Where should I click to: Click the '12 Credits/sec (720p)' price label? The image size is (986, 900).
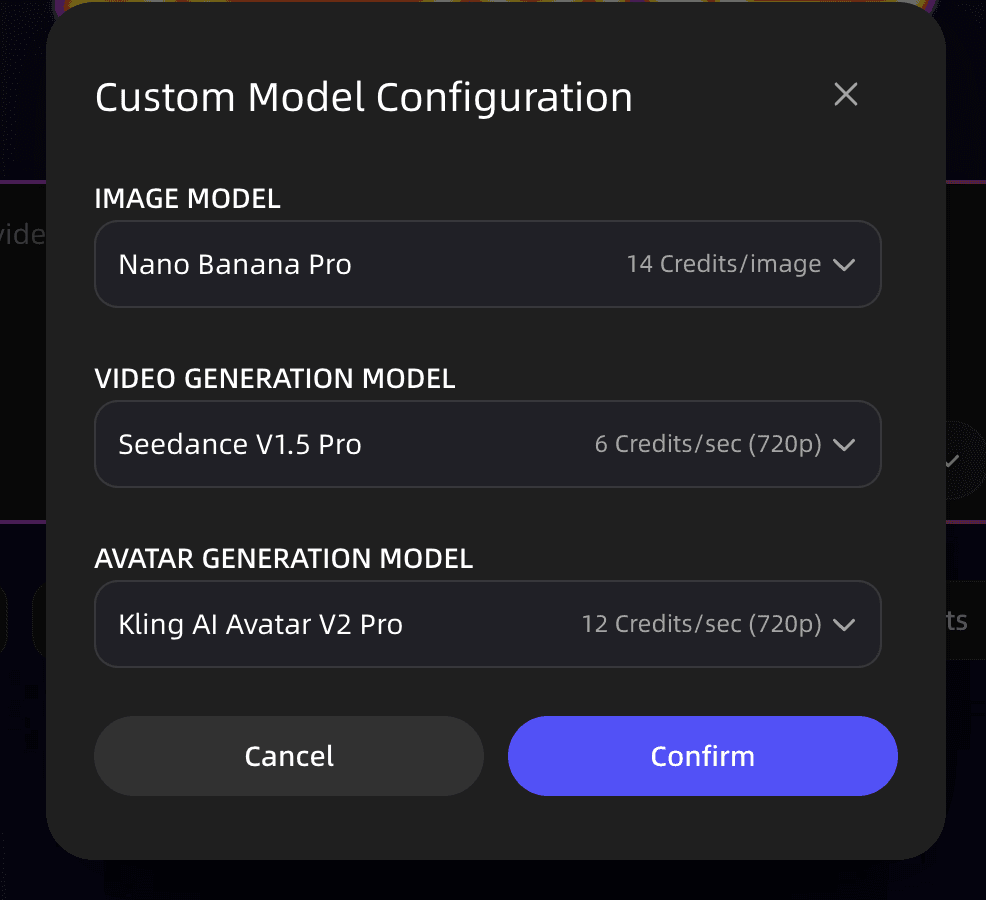point(704,624)
